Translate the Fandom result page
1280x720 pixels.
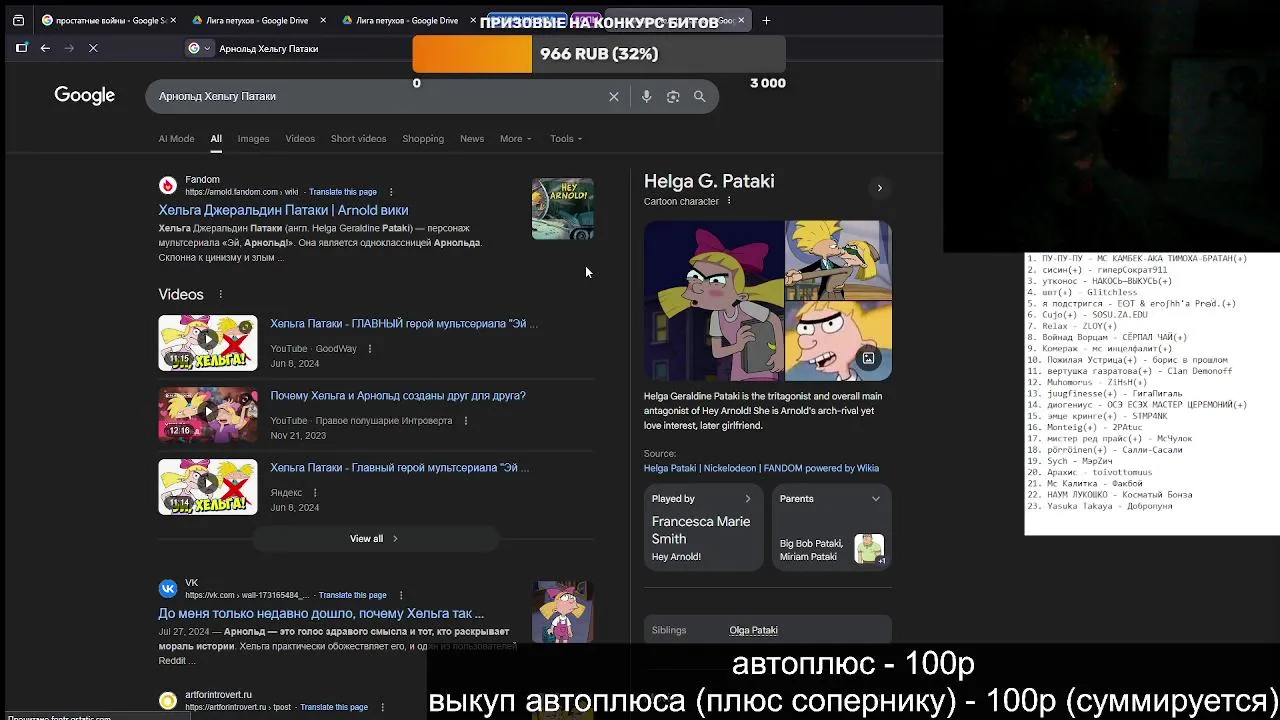coord(343,192)
